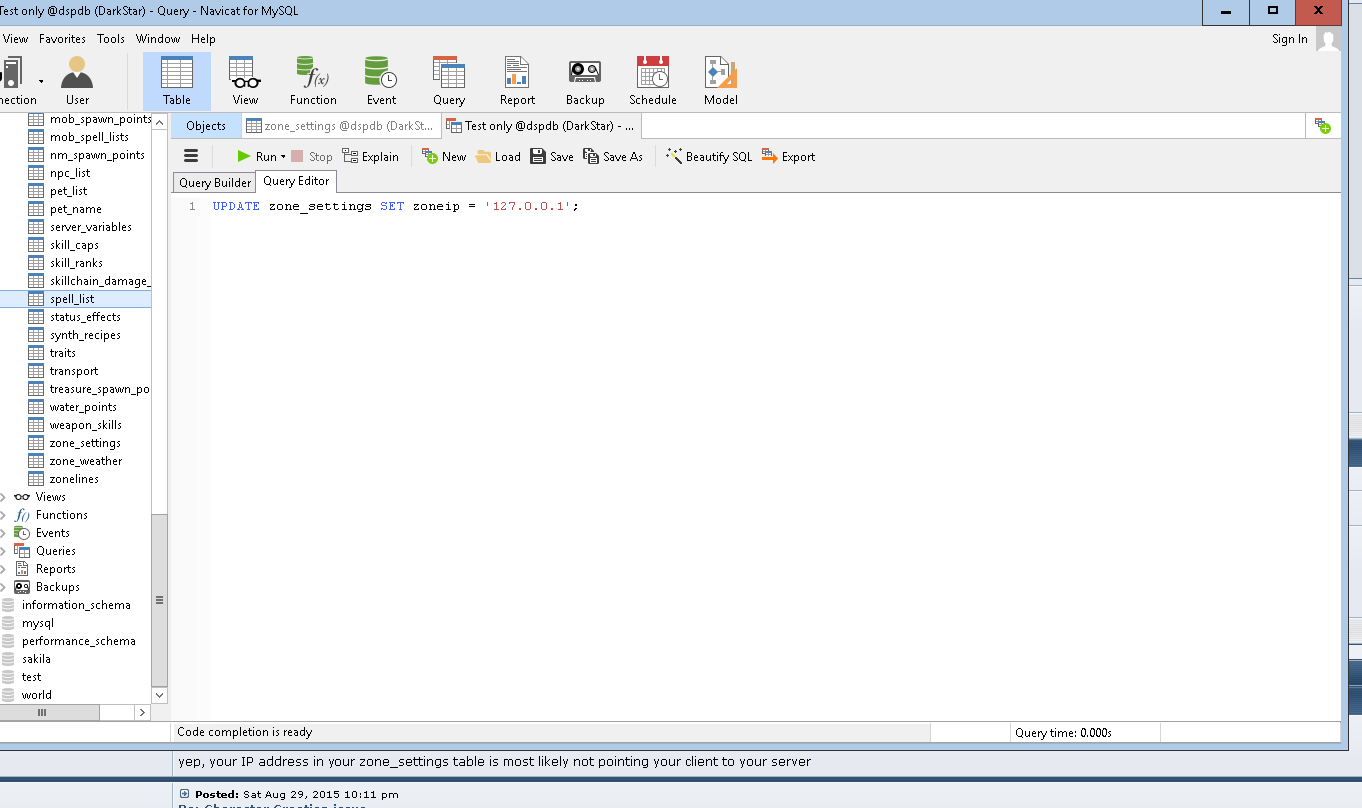Open the Function objects toolbar icon
This screenshot has width=1362, height=808.
coord(313,81)
